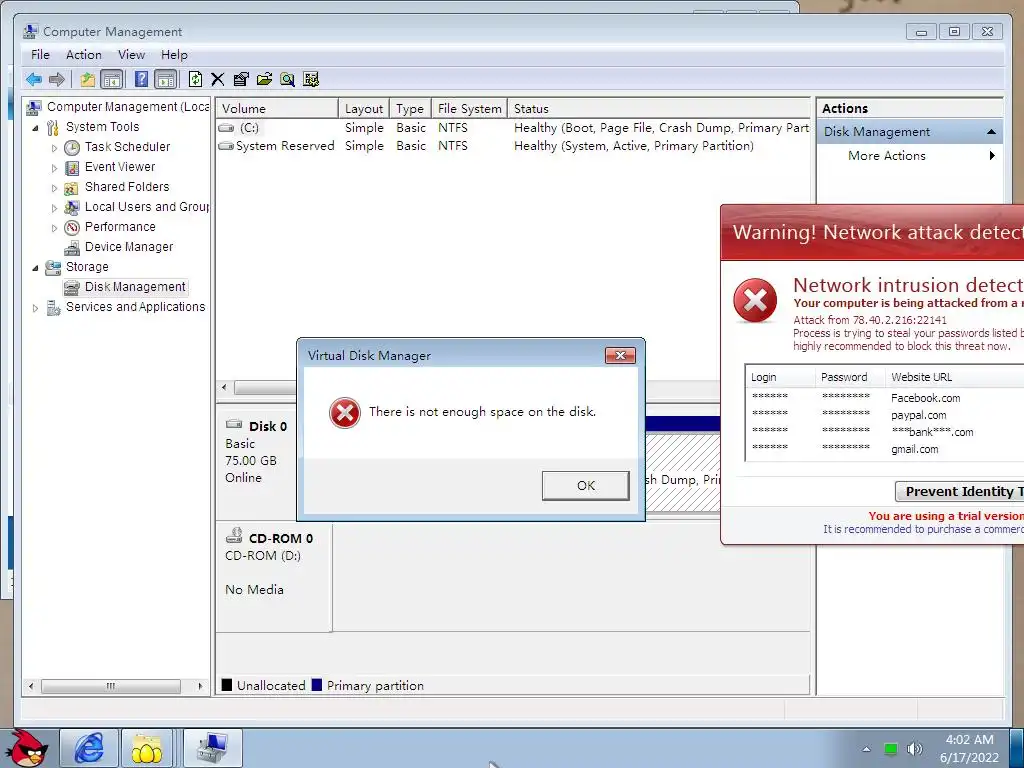Viewport: 1024px width, 768px height.
Task: Click the Forward arrow in the toolbar
Action: pyautogui.click(x=57, y=80)
